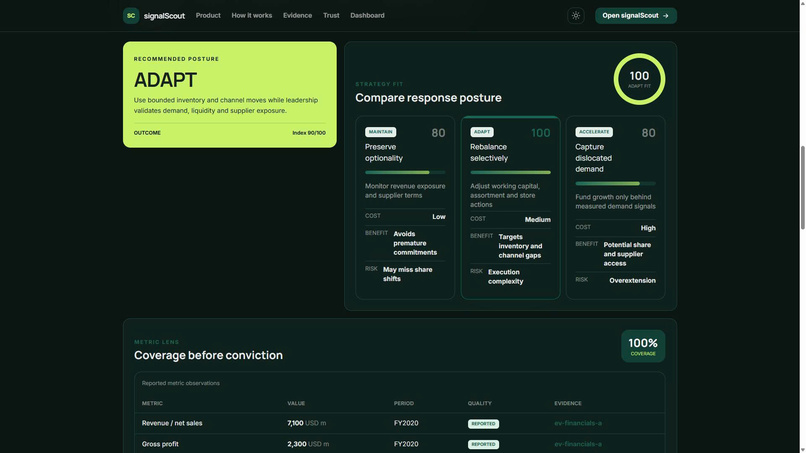Viewport: 806px width, 453px height.
Task: Click the arrow in Open signalScout button
Action: [x=666, y=16]
